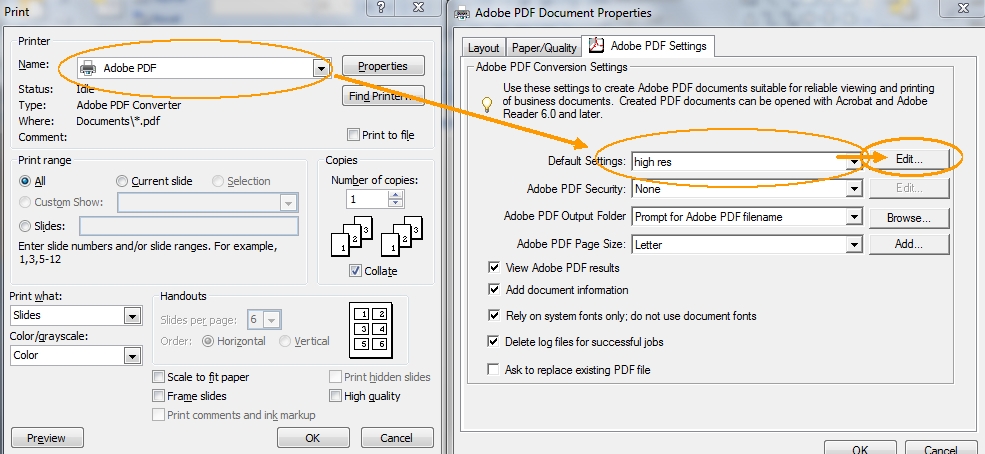The width and height of the screenshot is (985, 454).
Task: Switch to the Layout tab
Action: pos(484,47)
